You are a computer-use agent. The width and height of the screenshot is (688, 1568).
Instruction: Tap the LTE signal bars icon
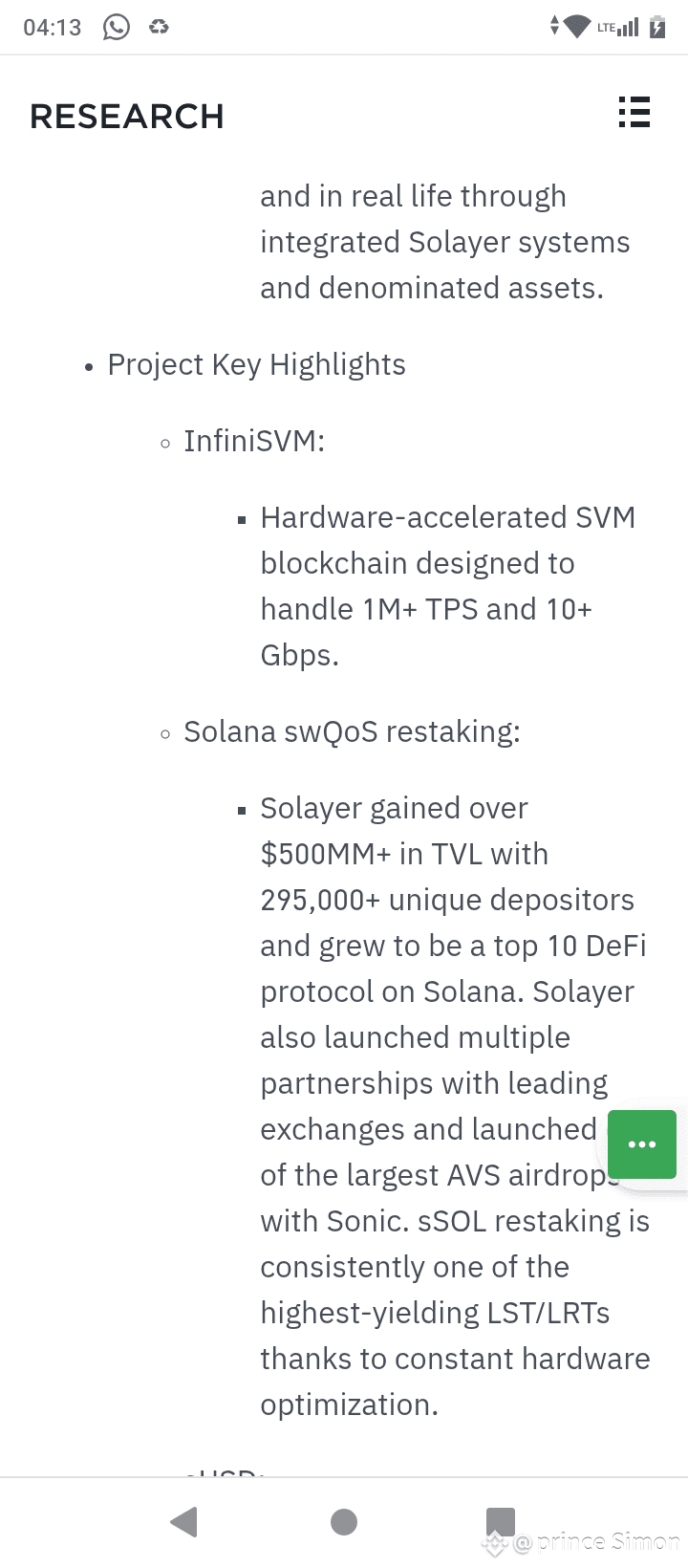tap(618, 27)
